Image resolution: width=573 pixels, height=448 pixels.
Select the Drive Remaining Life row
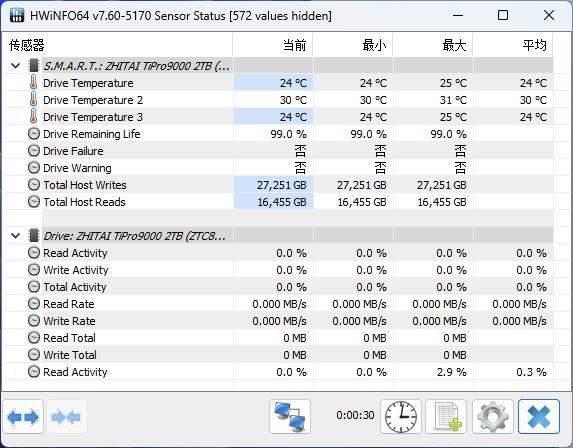[279, 134]
